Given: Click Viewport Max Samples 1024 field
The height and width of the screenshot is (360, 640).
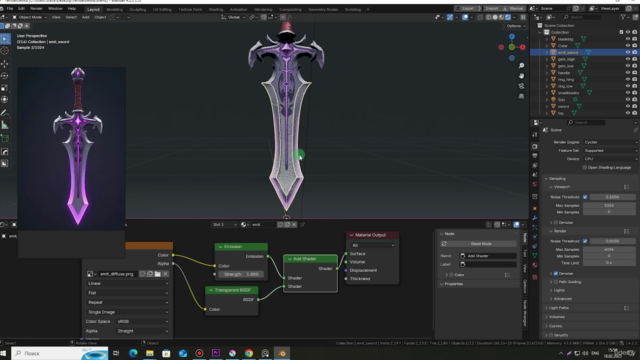Looking at the screenshot, I should click(609, 205).
